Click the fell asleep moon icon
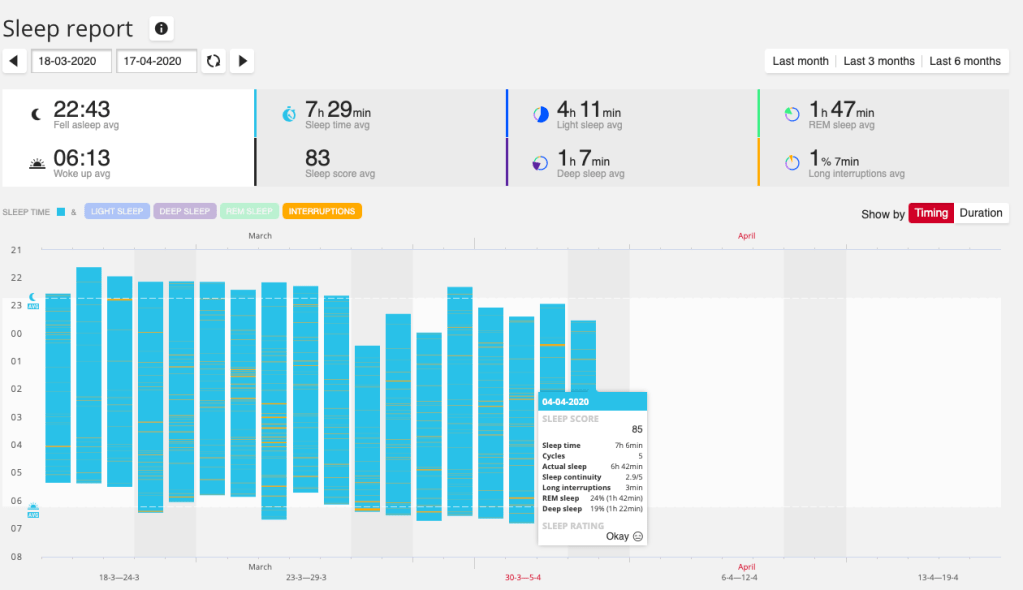Image resolution: width=1023 pixels, height=590 pixels. coord(37,114)
